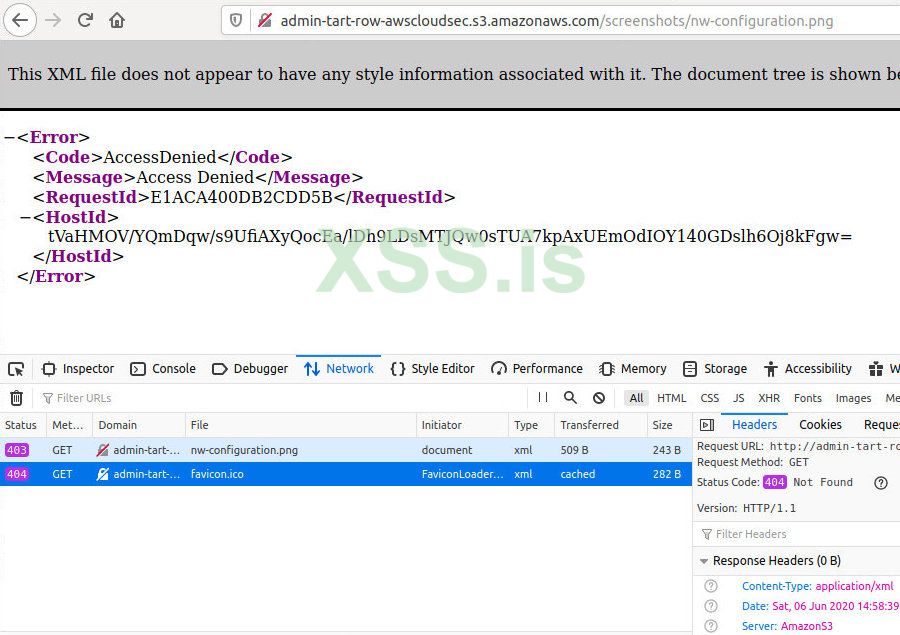Toggle the Fonts request filter

[x=808, y=398]
